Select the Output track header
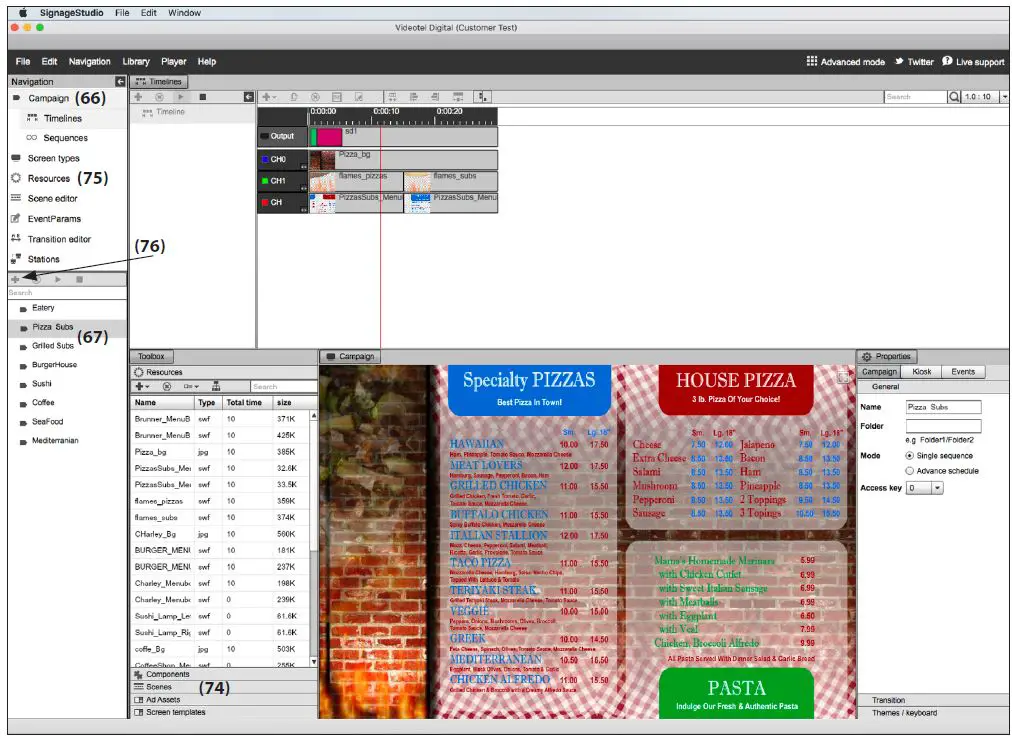This screenshot has height=740, width=1012. (282, 137)
